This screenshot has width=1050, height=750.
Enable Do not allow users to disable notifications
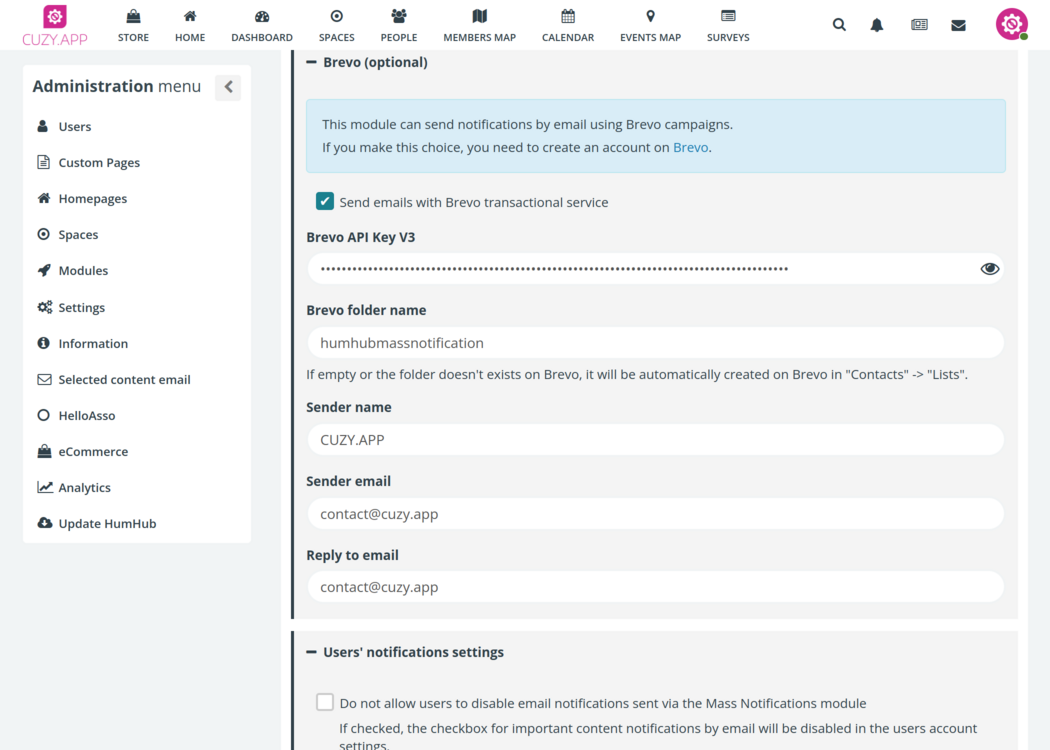click(325, 702)
